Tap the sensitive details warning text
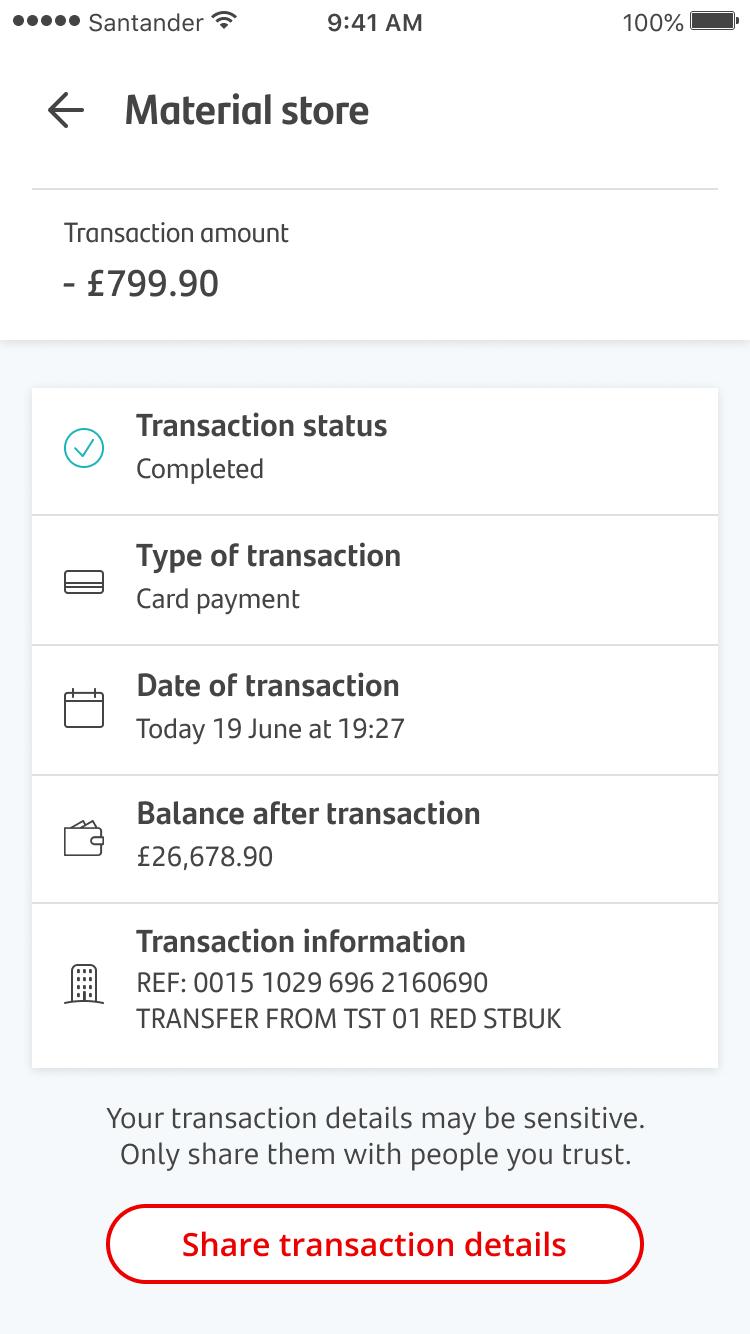The height and width of the screenshot is (1334, 750). (x=375, y=1136)
